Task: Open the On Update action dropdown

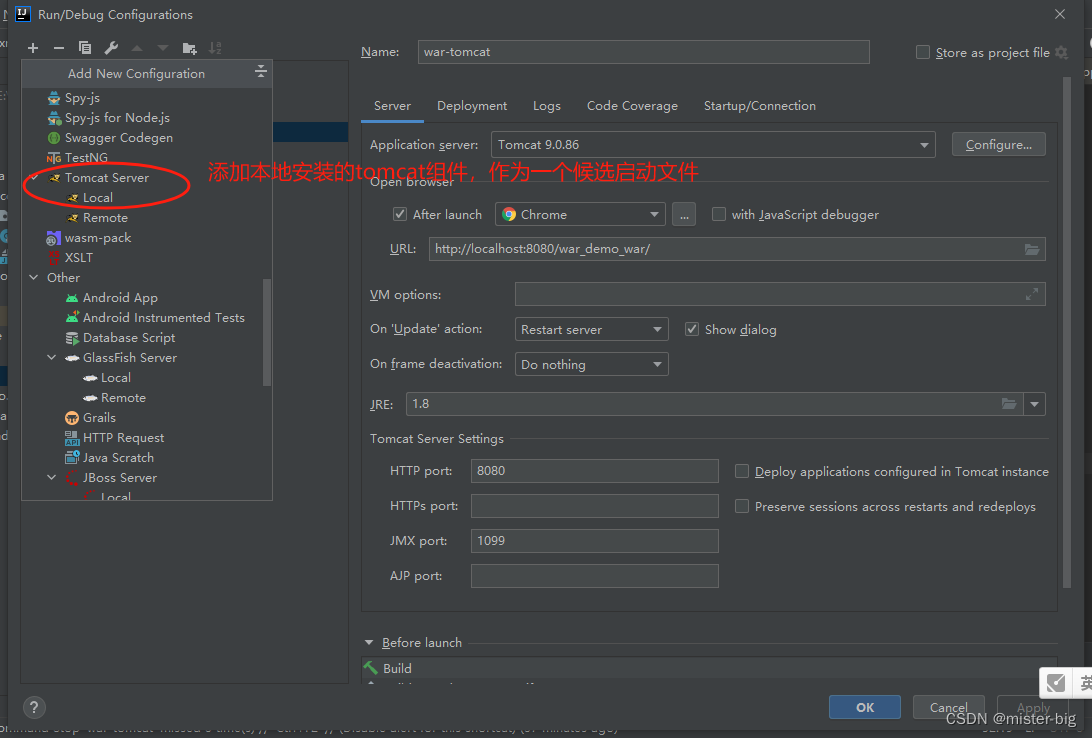Action: [659, 328]
